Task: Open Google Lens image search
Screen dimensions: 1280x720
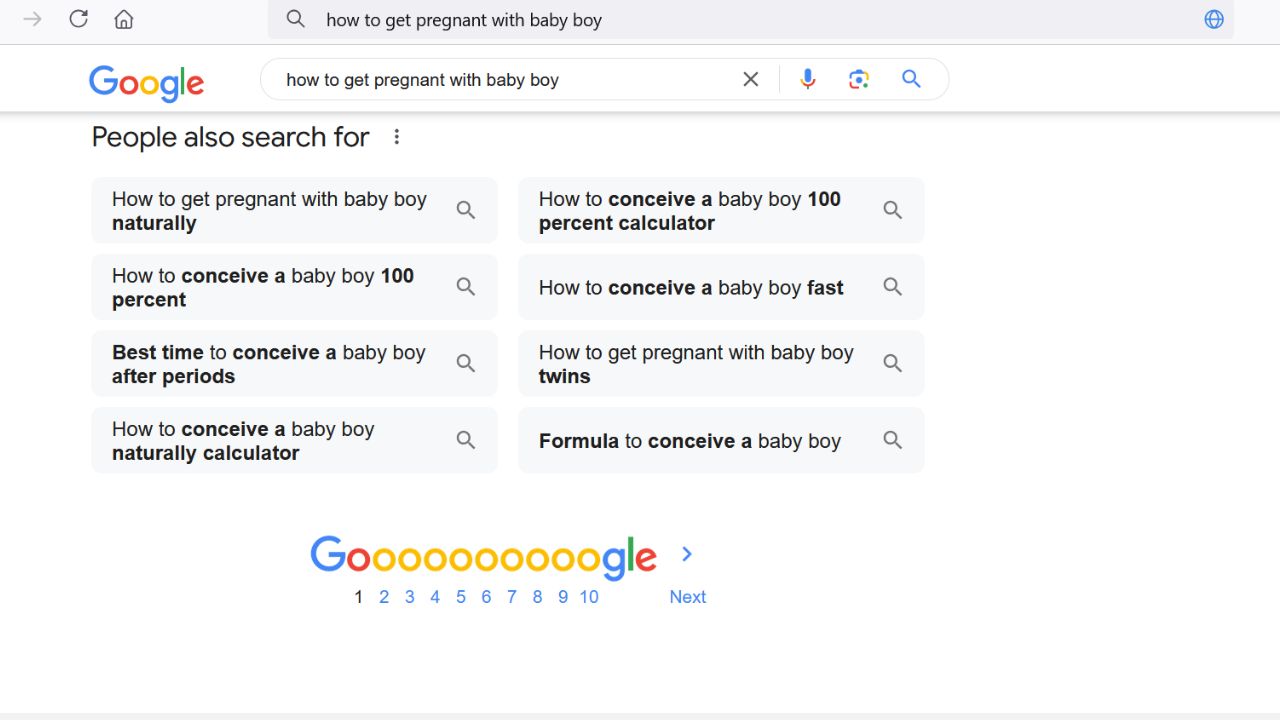Action: 859,79
